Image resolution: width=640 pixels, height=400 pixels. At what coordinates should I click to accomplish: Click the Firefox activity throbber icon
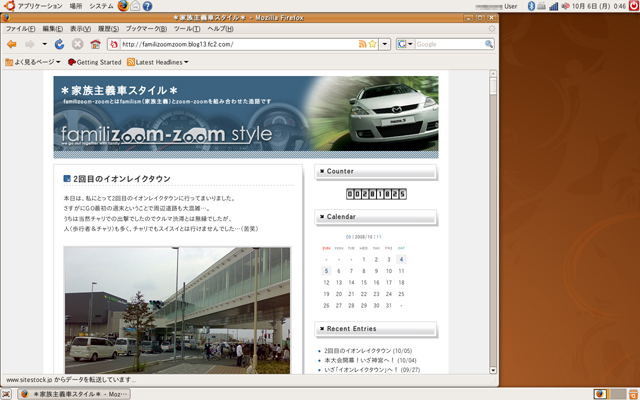click(492, 29)
